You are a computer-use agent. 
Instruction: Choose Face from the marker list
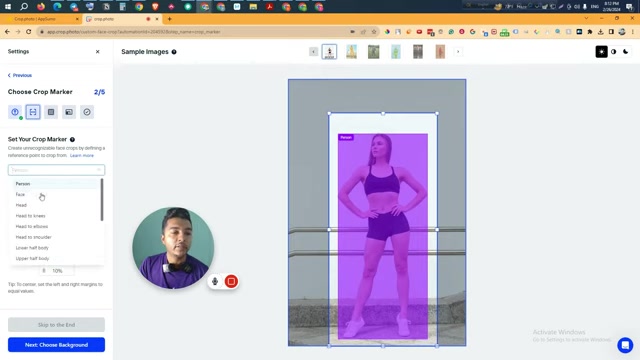(20, 195)
